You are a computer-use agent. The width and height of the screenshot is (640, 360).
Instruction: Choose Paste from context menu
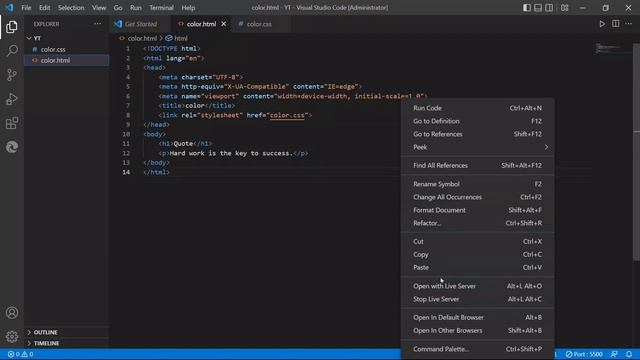477,268
